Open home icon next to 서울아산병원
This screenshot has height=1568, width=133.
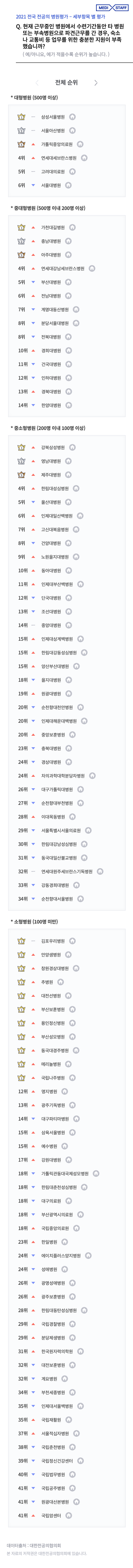click(73, 130)
